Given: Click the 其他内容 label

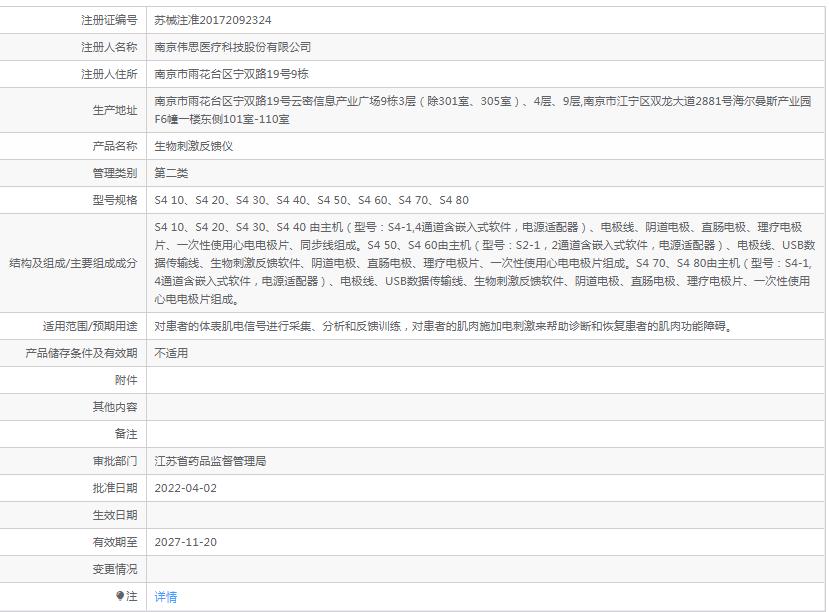Looking at the screenshot, I should tap(115, 407).
